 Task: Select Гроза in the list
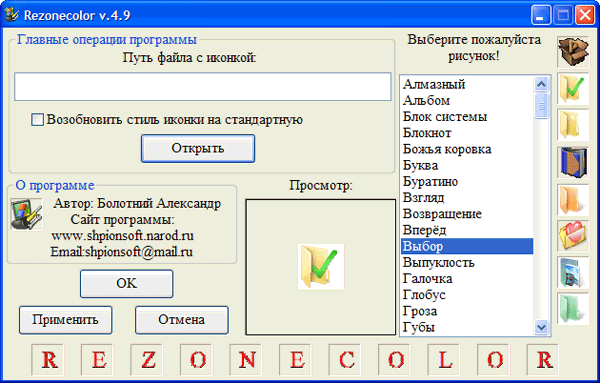467,311
